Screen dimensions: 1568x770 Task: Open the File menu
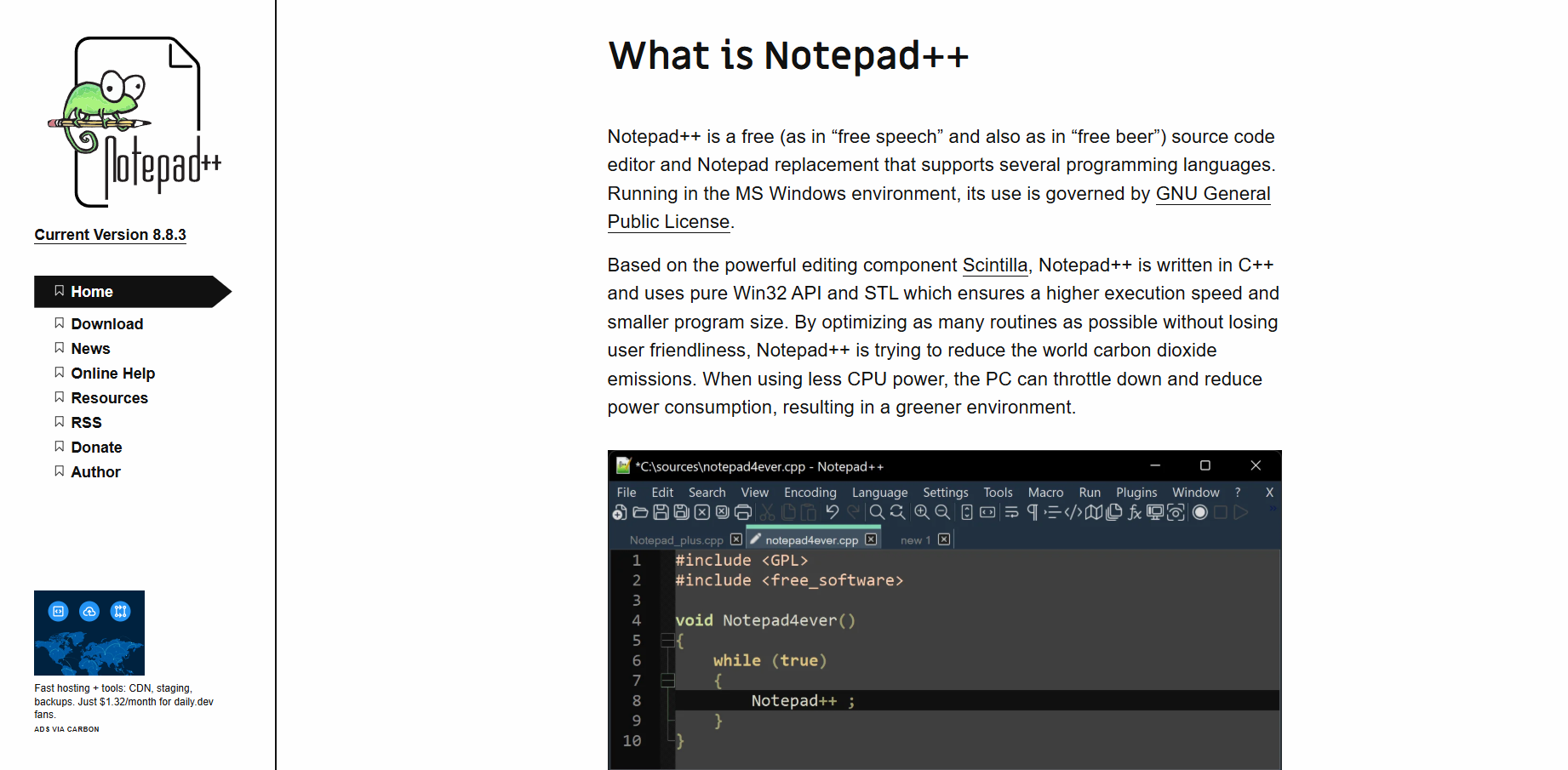tap(627, 493)
